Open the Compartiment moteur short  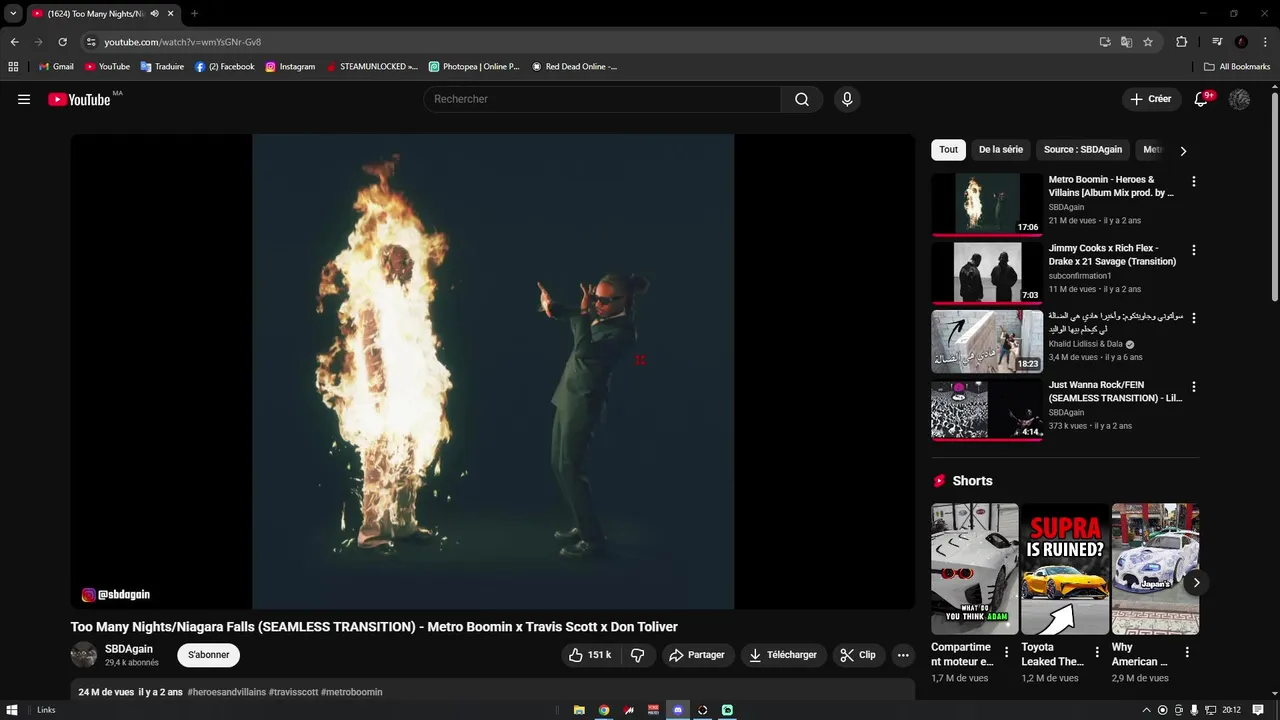click(975, 569)
